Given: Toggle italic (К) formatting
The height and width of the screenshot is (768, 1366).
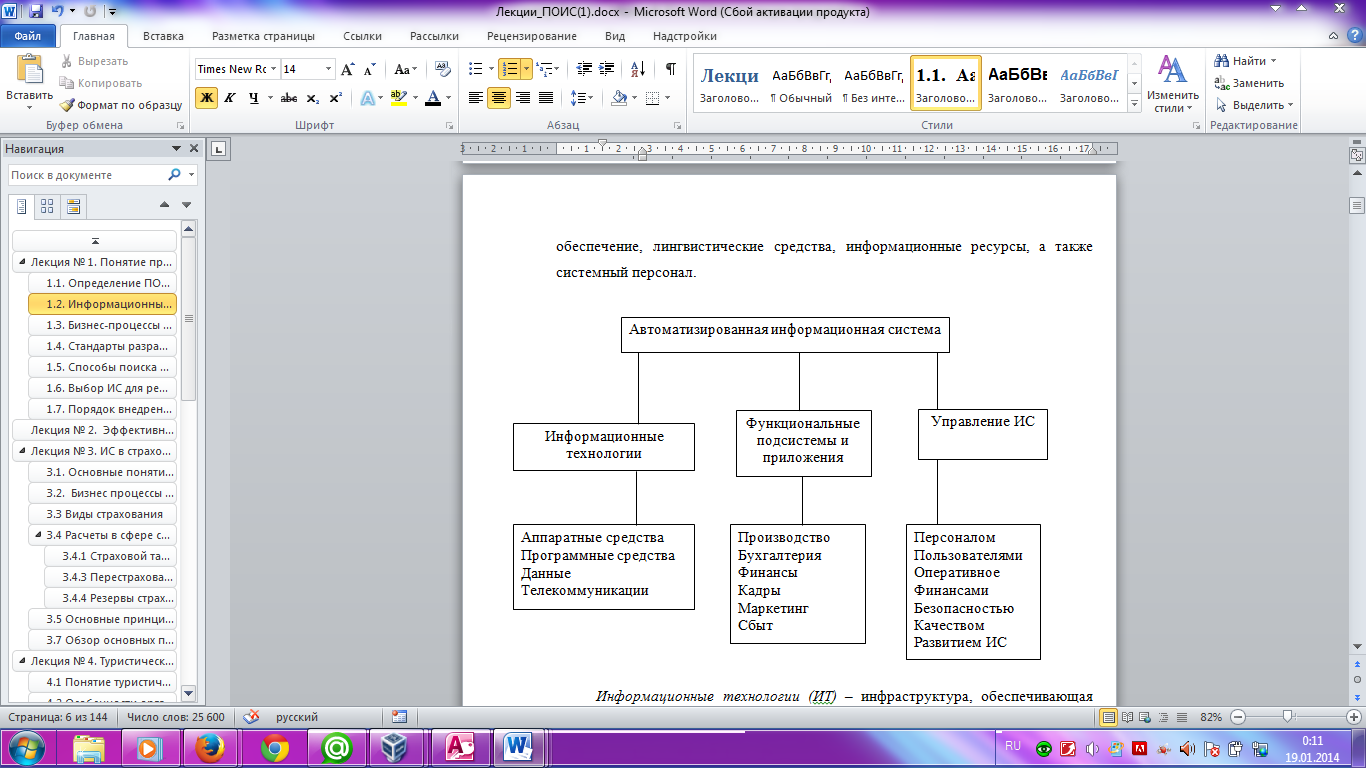Looking at the screenshot, I should pos(230,98).
